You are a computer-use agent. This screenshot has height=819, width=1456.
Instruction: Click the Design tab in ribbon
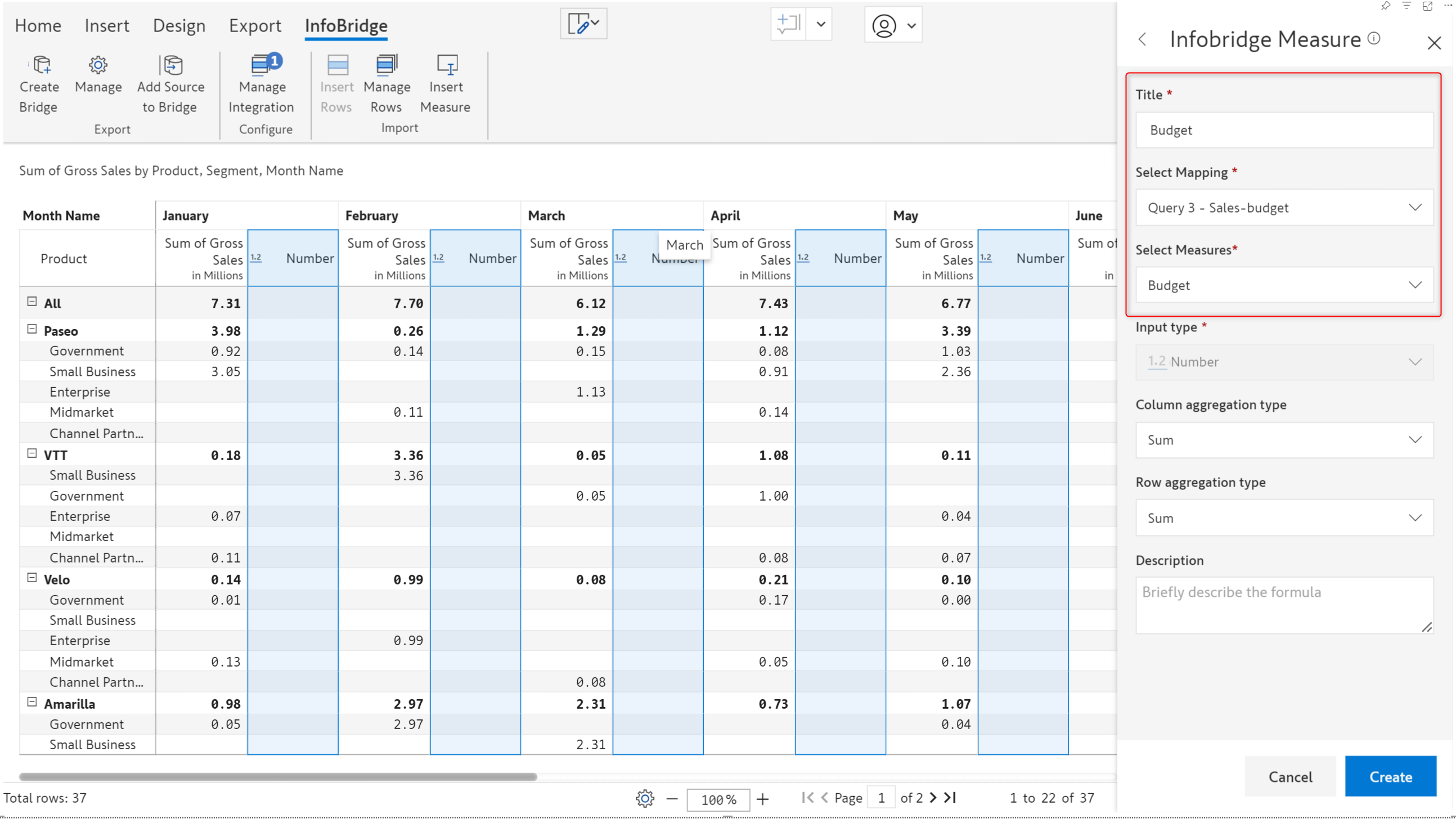pyautogui.click(x=178, y=25)
